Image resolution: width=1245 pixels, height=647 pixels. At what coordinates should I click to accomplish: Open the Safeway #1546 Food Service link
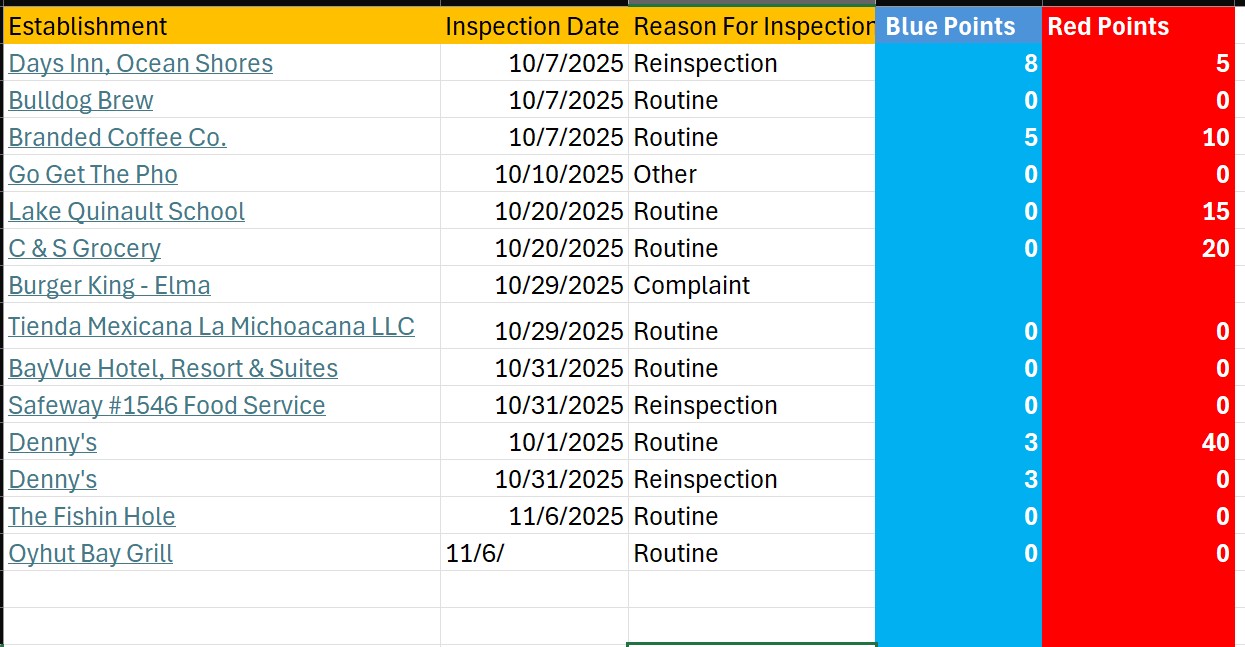pos(166,406)
